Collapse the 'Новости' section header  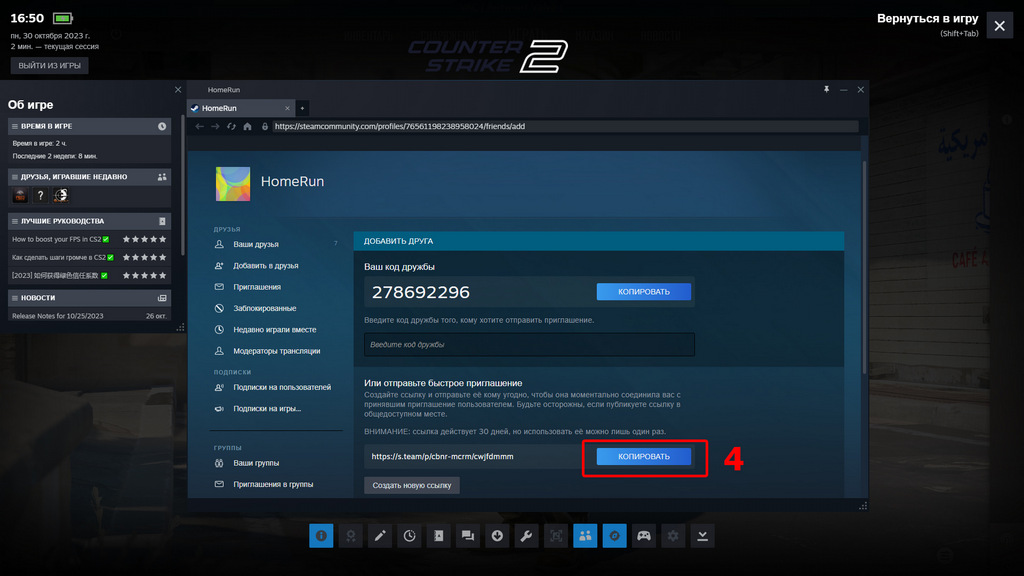[89, 298]
